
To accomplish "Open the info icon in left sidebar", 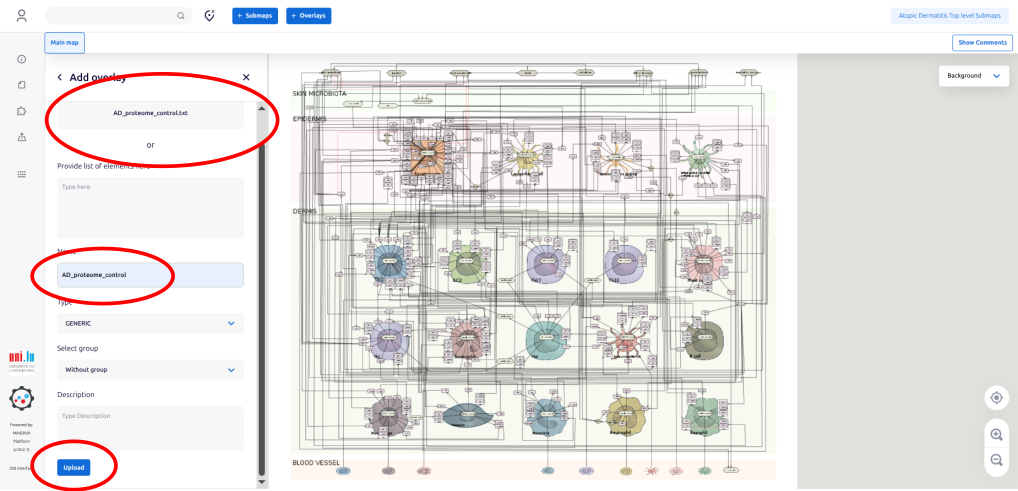I will pyautogui.click(x=22, y=60).
